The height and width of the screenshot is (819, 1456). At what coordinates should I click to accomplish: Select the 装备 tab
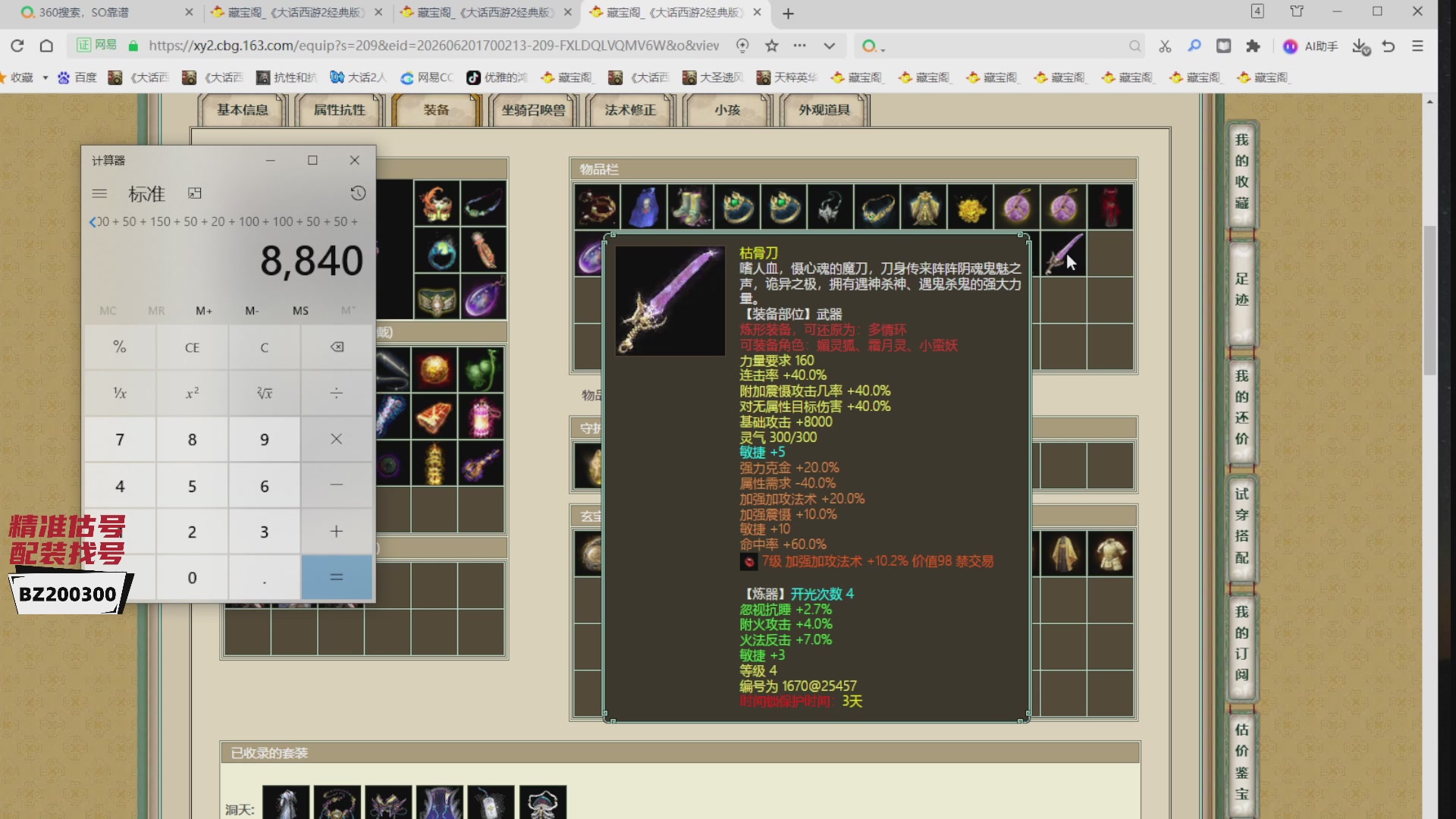pos(436,110)
